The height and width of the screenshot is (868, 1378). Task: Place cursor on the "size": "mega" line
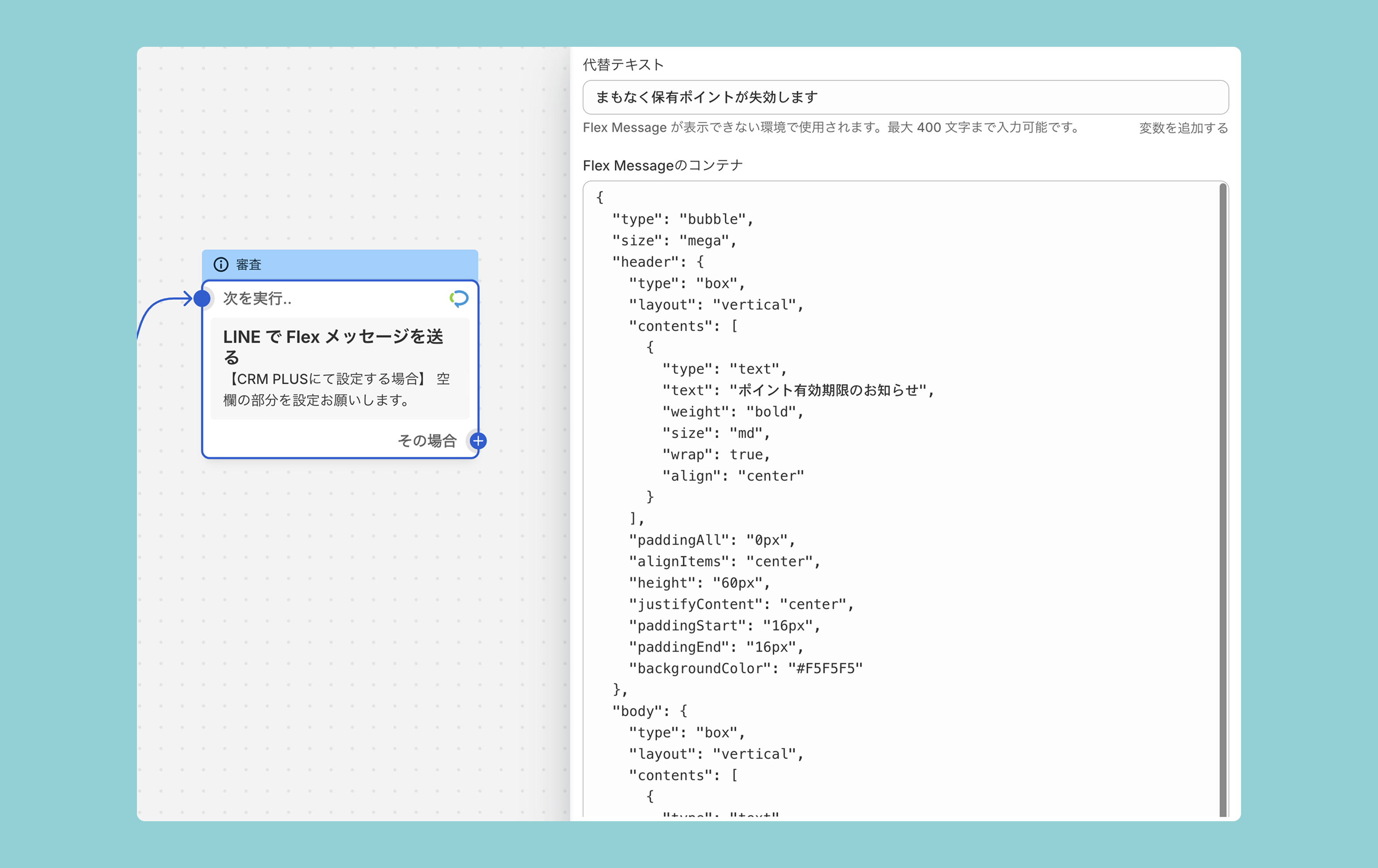click(674, 241)
